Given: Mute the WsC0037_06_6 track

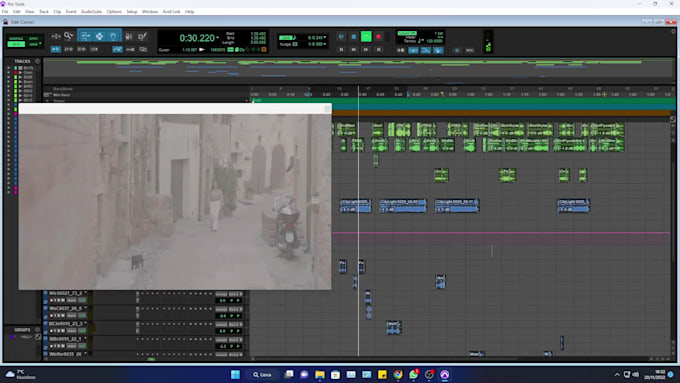Looking at the screenshot, I should tap(63, 315).
